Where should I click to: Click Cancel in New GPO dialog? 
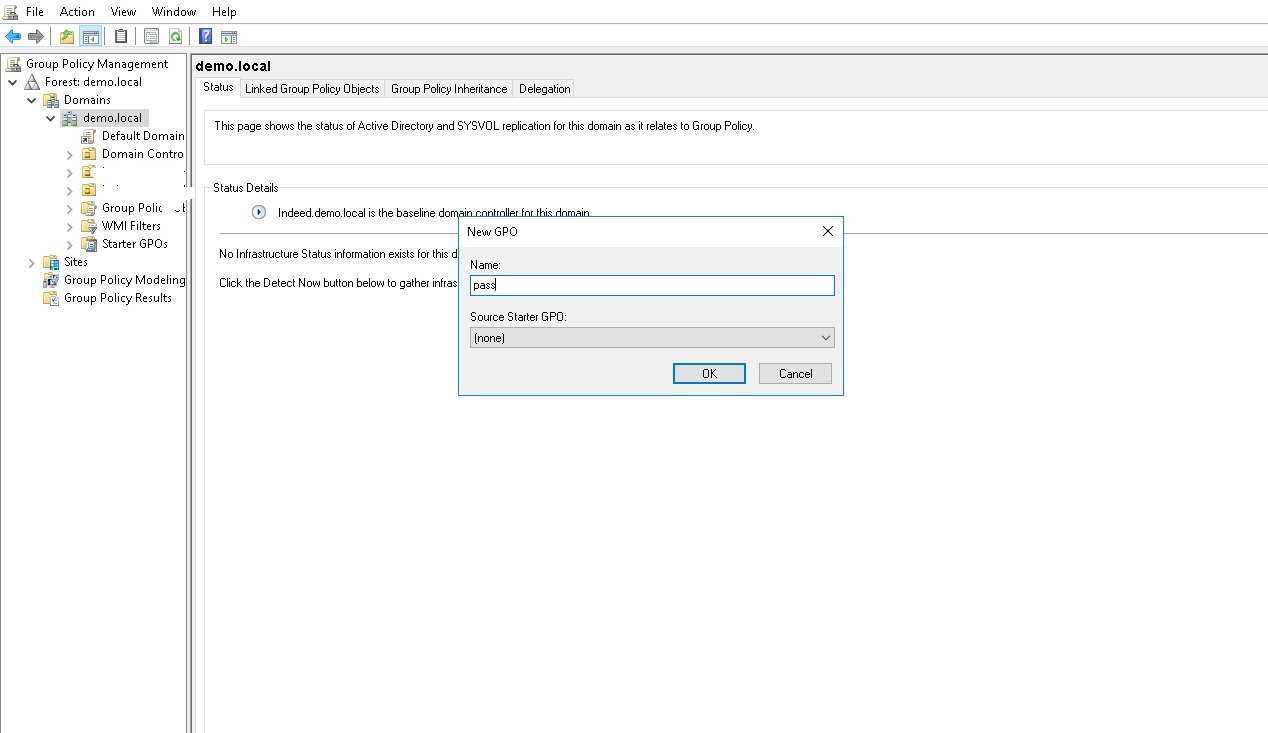click(x=795, y=374)
